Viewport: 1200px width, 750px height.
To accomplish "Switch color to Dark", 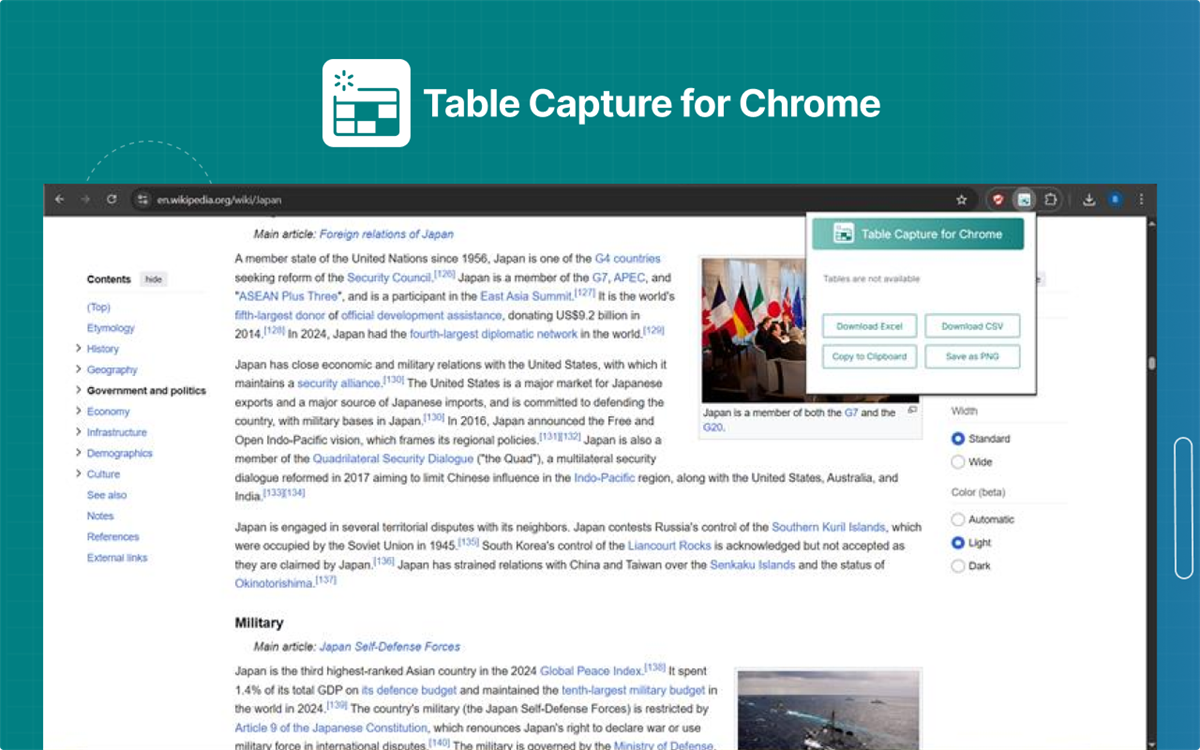I will [958, 566].
